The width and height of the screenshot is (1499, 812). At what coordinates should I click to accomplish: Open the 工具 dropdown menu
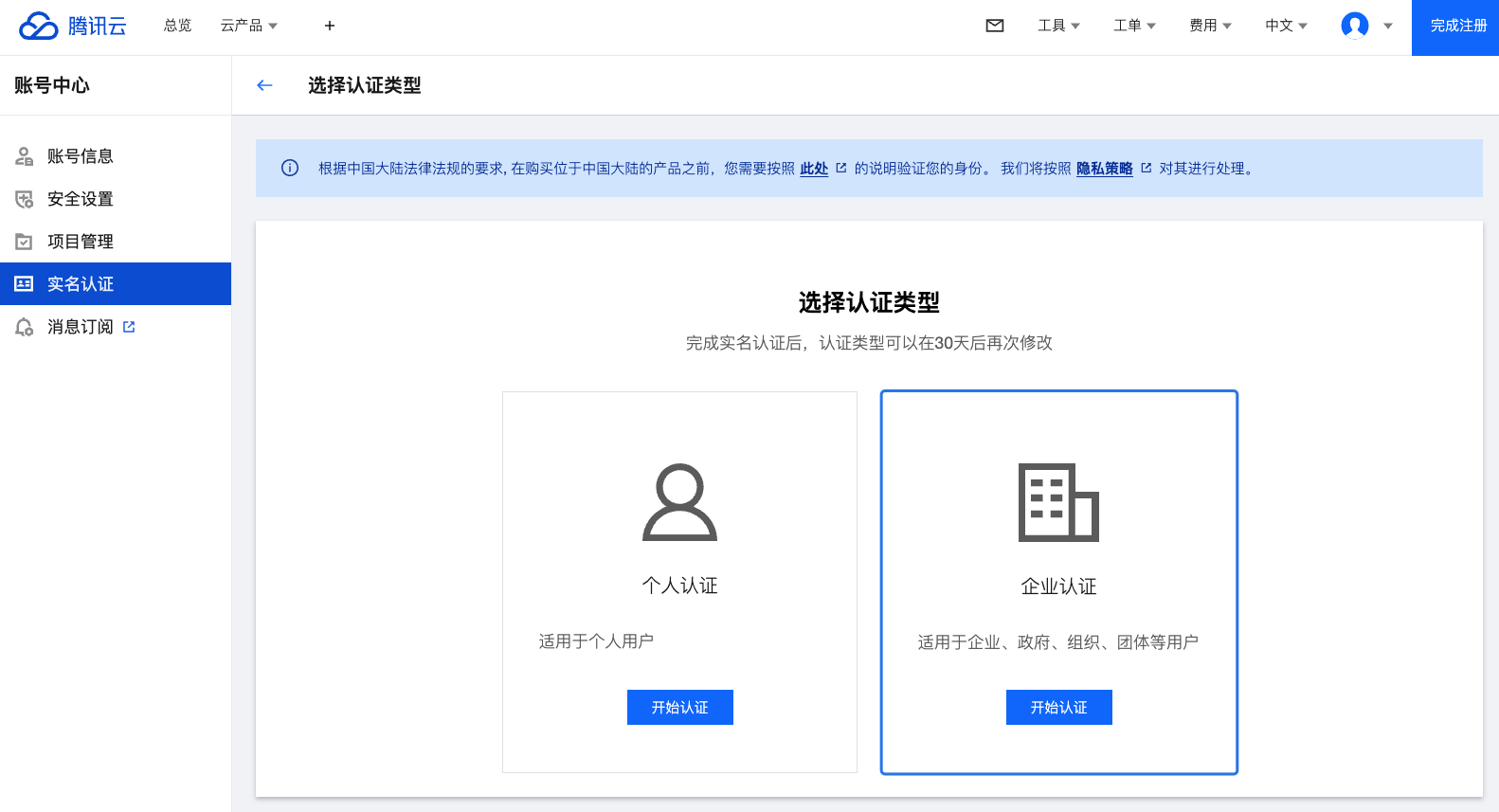pos(1058,26)
